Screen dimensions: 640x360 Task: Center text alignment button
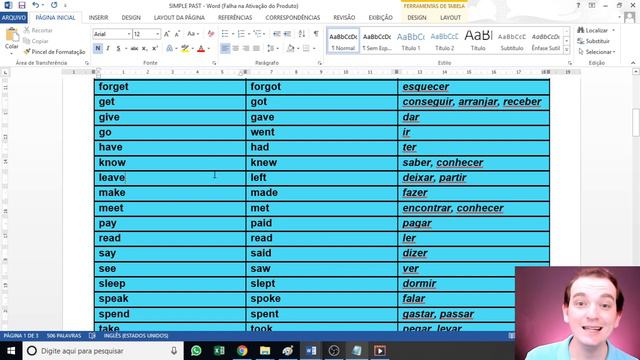coord(236,49)
